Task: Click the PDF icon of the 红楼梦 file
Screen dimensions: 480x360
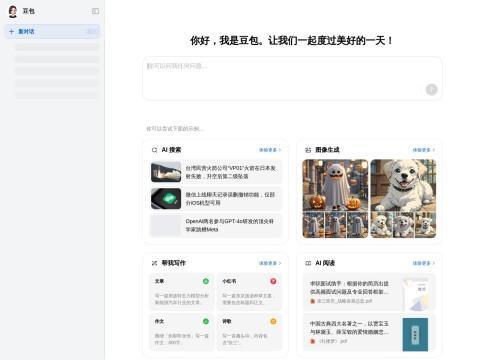Action: click(x=313, y=341)
